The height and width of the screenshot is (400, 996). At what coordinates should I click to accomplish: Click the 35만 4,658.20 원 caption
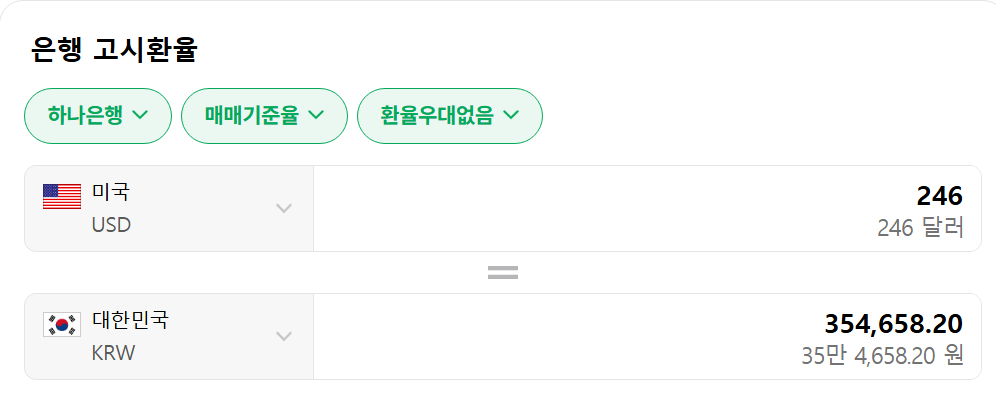pos(881,356)
